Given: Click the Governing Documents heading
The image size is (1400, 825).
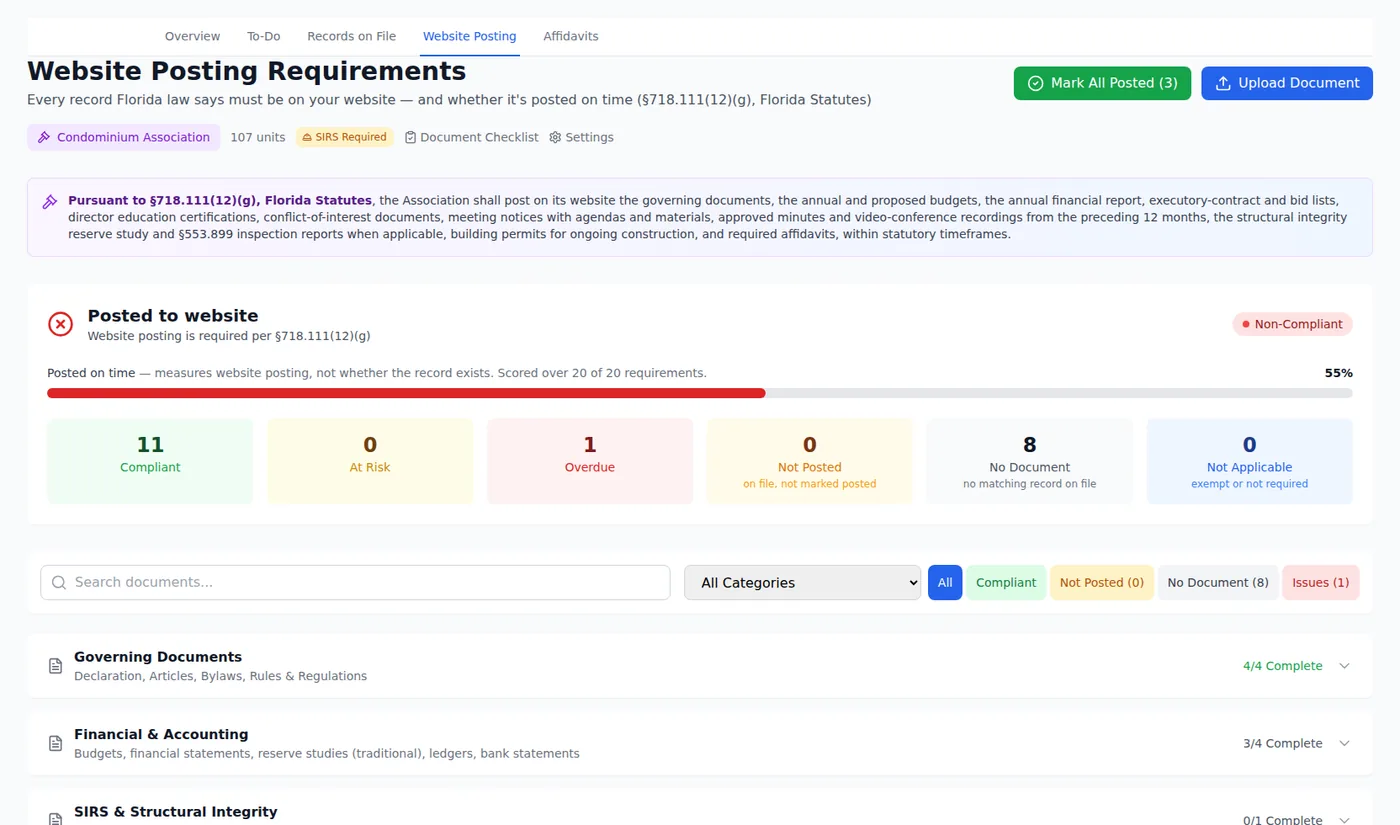Looking at the screenshot, I should 158,657.
